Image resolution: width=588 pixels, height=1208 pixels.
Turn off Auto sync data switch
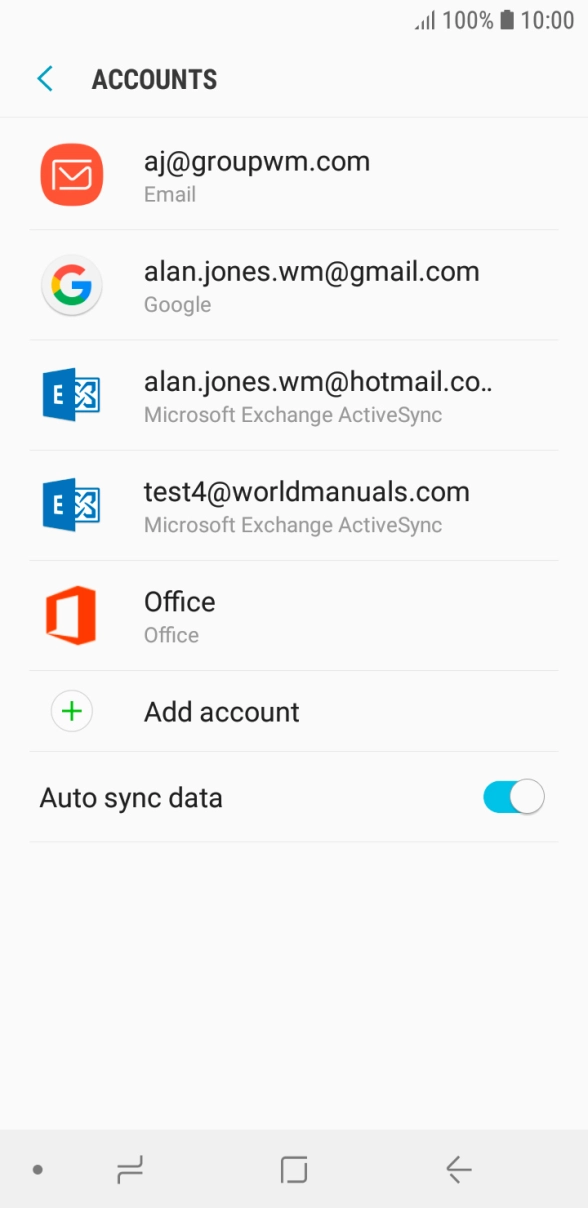pyautogui.click(x=514, y=797)
